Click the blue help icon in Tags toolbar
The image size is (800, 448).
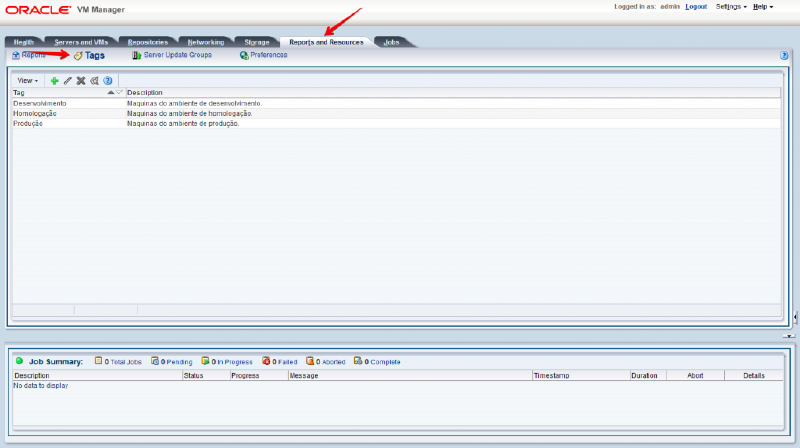click(x=107, y=80)
